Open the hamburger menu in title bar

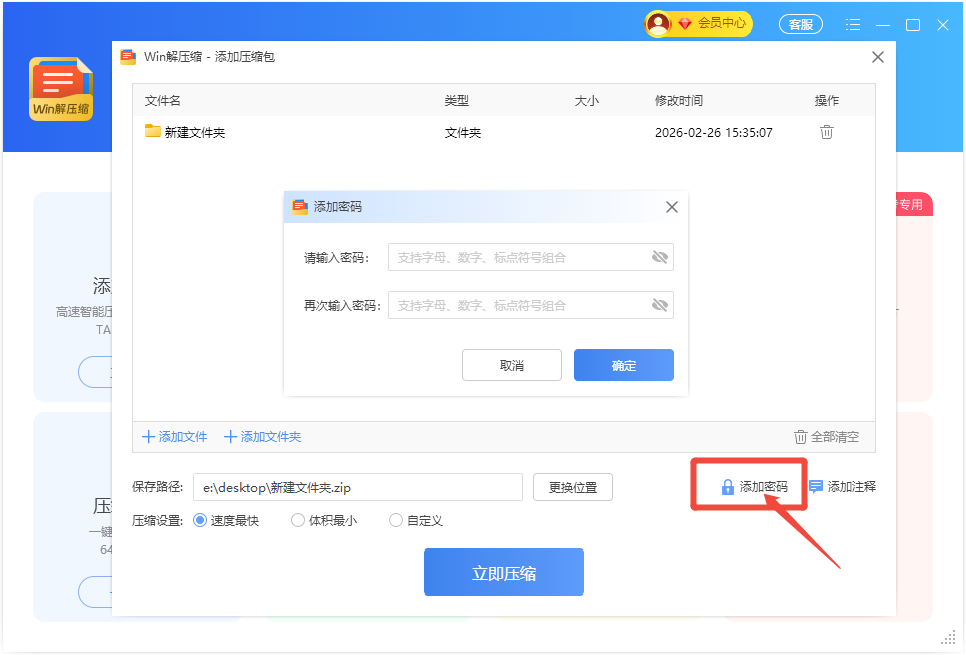coord(853,25)
